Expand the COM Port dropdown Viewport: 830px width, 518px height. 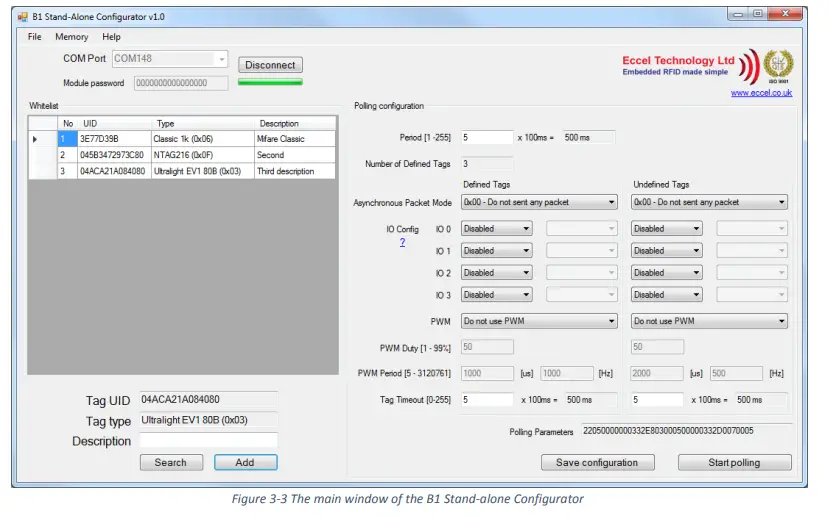pos(170,59)
